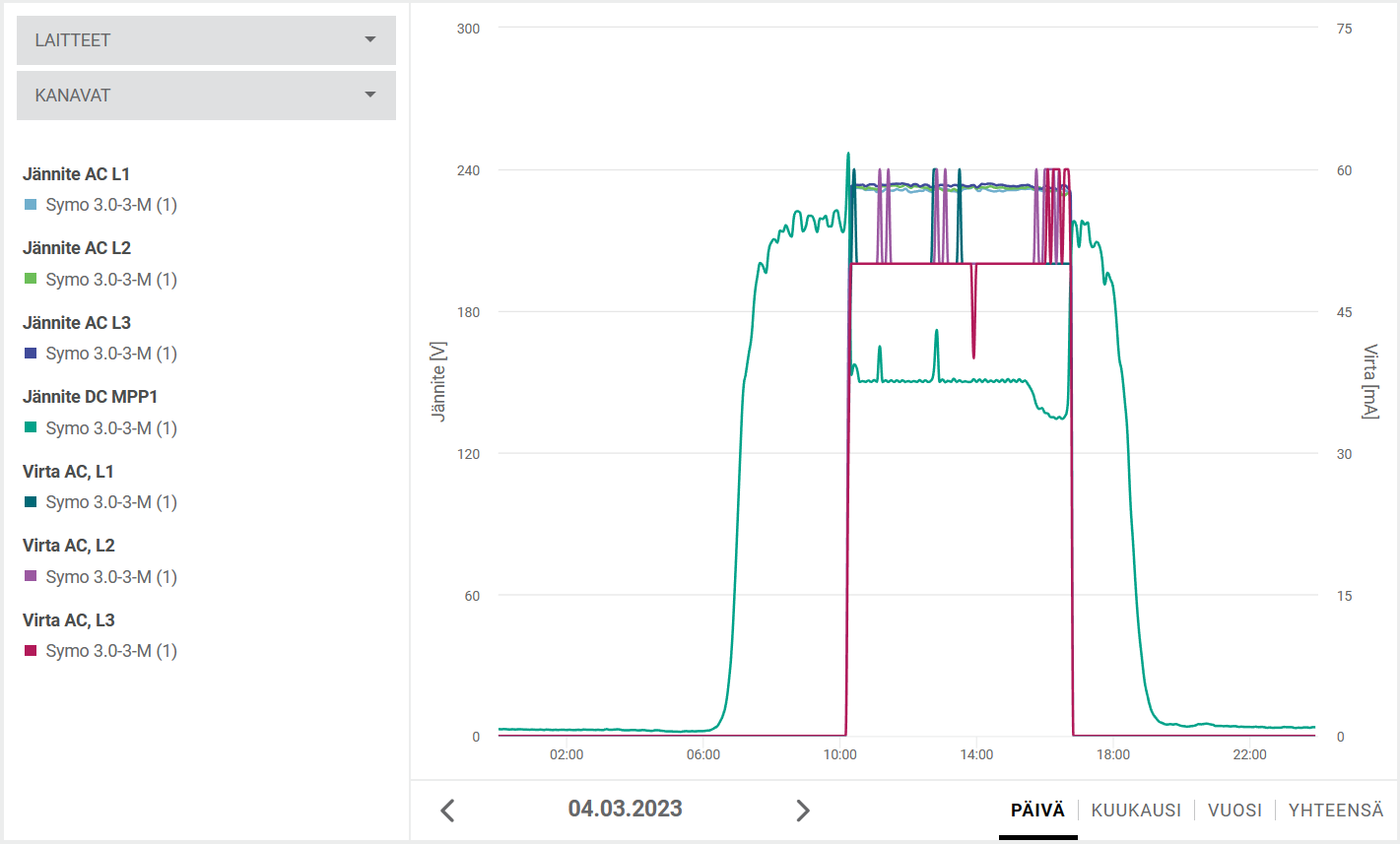
Task: Click the KANAVAT dropdown arrow icon
Action: coord(370,96)
